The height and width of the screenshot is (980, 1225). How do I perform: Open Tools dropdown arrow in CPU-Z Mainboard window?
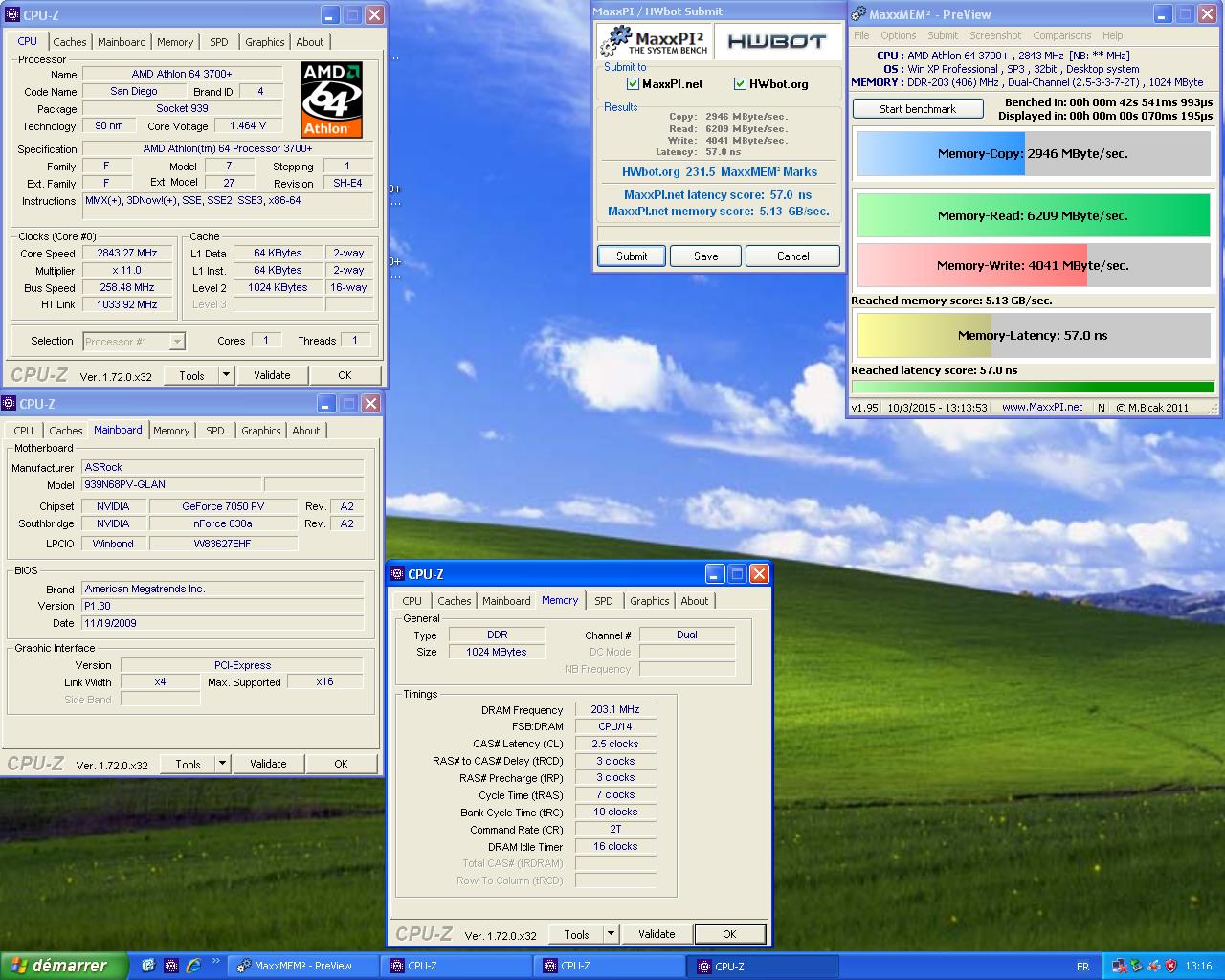pos(222,764)
